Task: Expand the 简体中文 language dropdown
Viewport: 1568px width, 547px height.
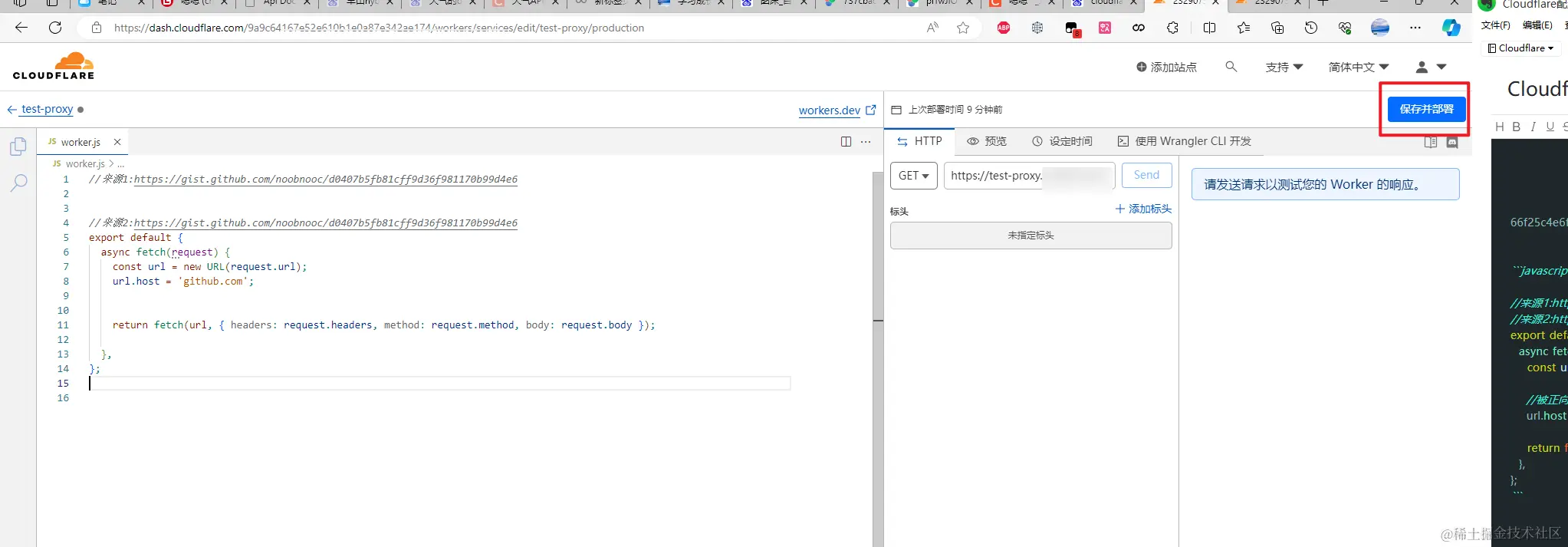Action: coord(1358,68)
